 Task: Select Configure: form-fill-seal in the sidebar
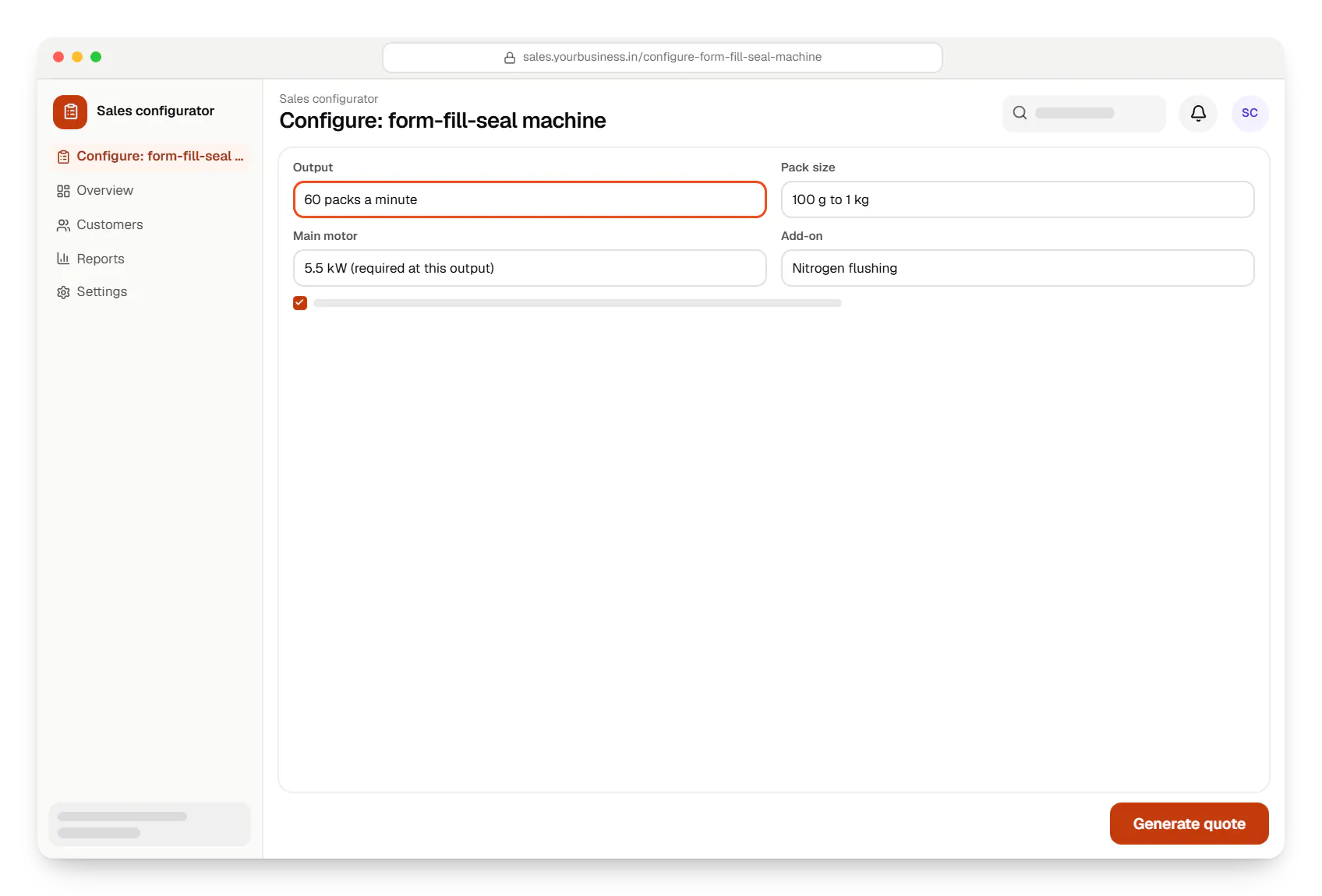[150, 157]
